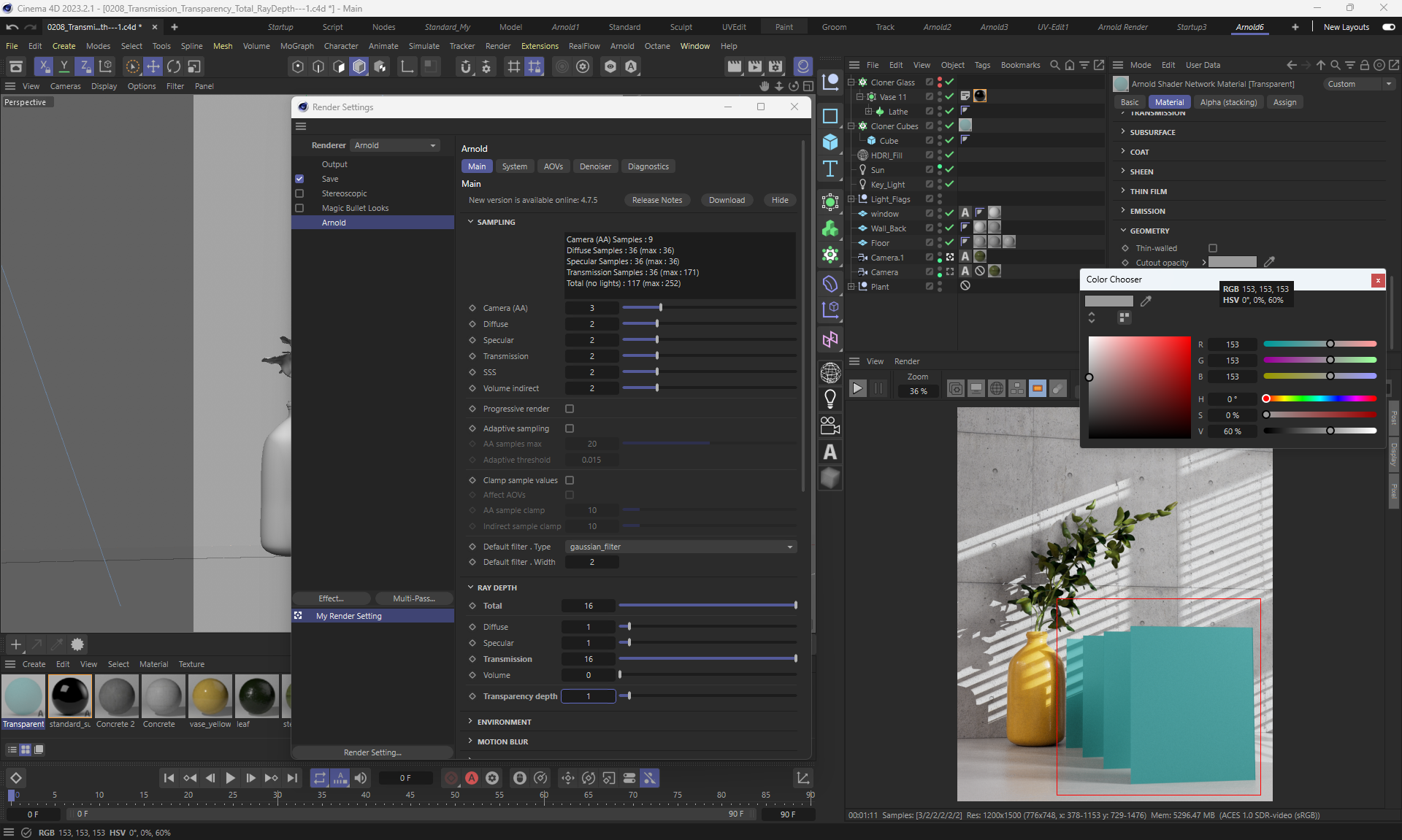The image size is (1402, 840).
Task: Click the Release Notes button
Action: tap(656, 200)
